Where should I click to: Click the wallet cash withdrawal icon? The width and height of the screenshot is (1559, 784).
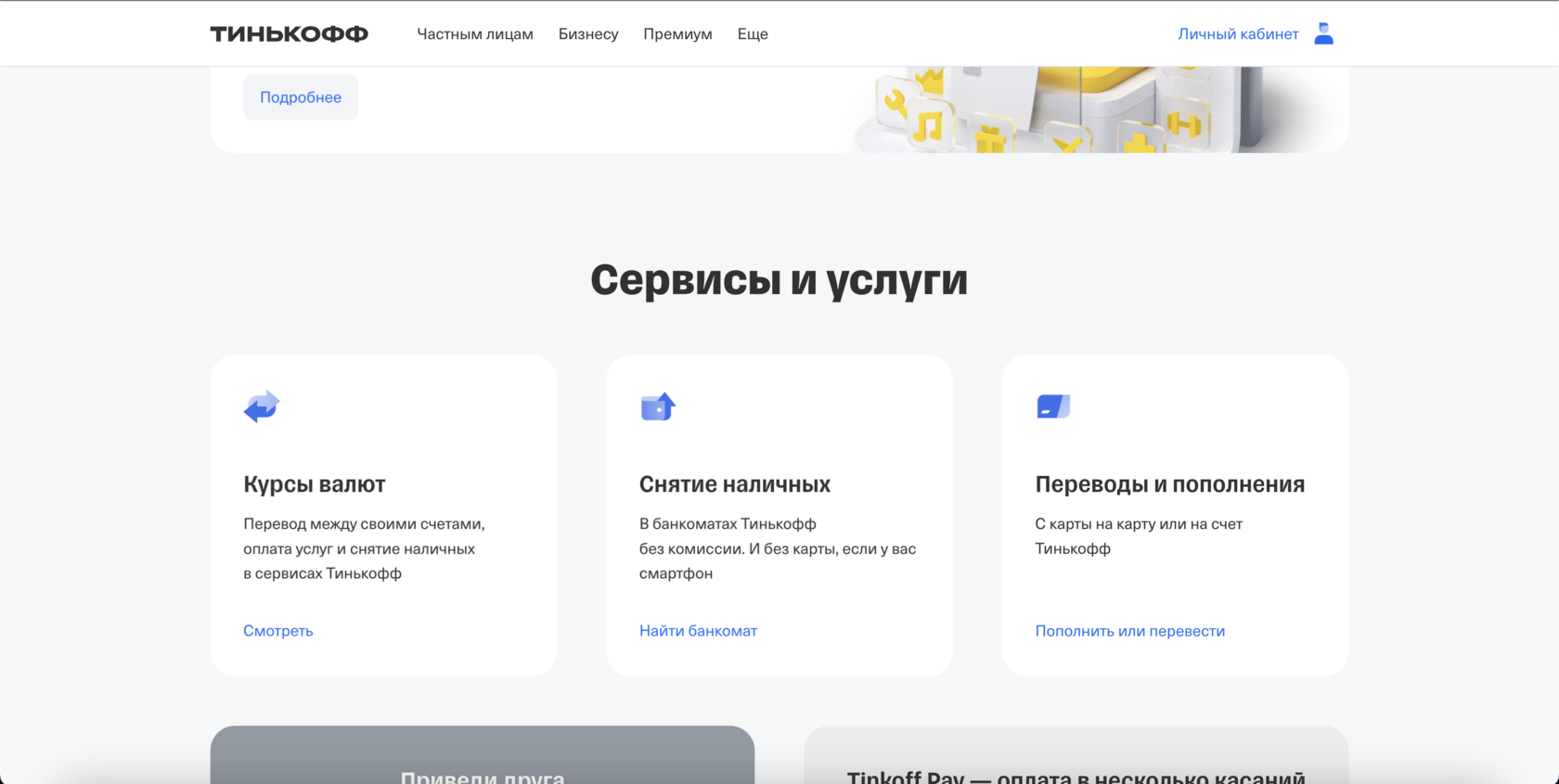click(x=658, y=406)
